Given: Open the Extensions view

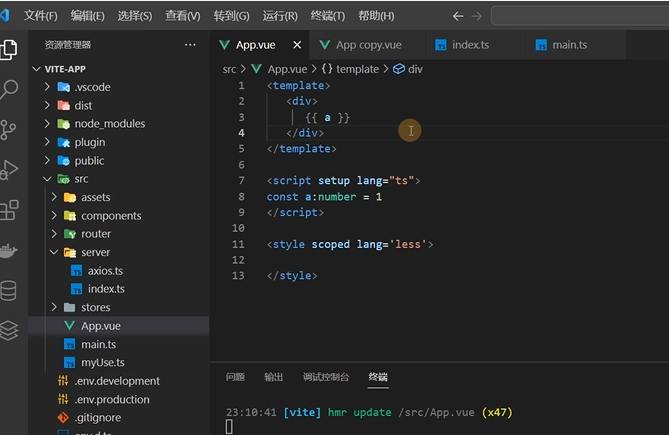Looking at the screenshot, I should point(9,210).
